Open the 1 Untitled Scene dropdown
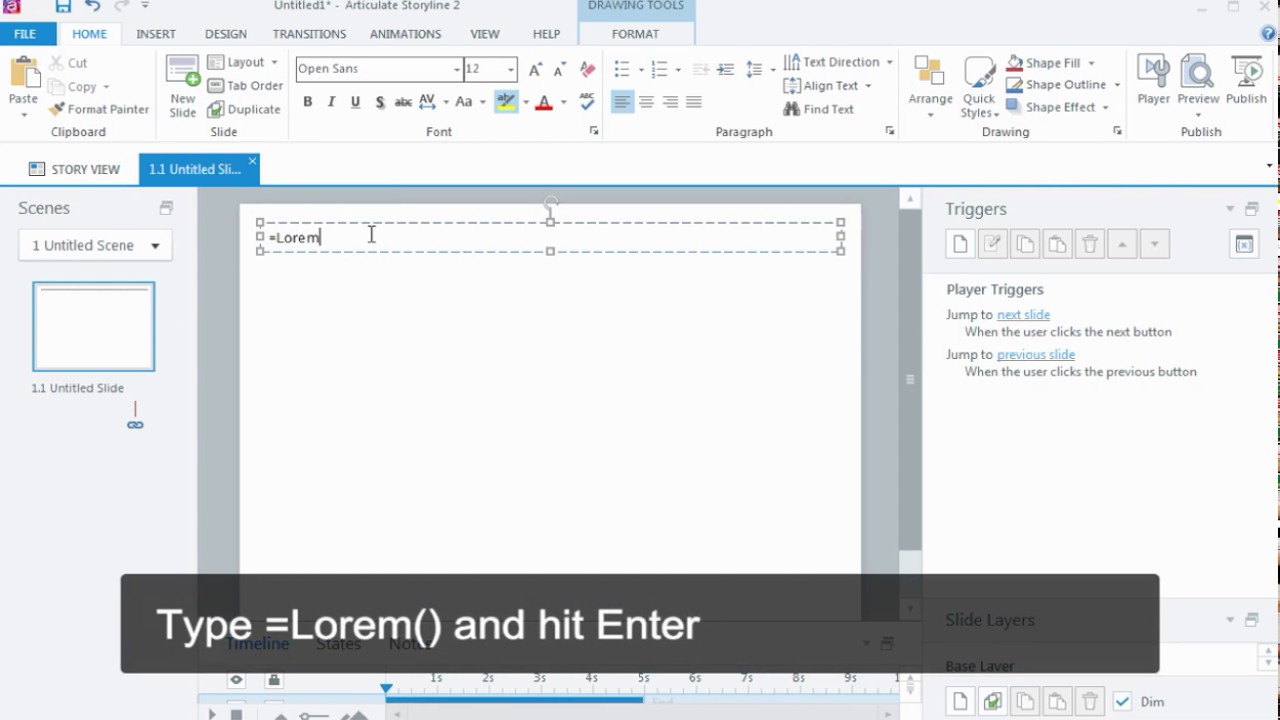The image size is (1280, 720). click(96, 245)
